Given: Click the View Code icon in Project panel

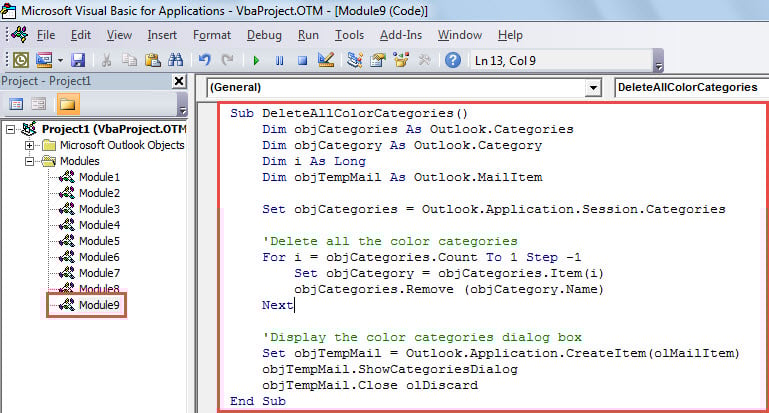Looking at the screenshot, I should (16, 104).
